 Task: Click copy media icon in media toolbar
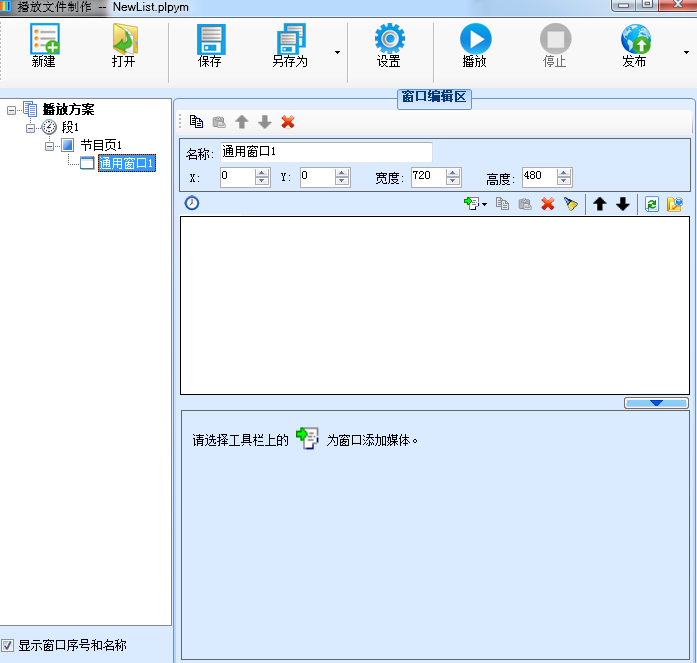tap(502, 204)
